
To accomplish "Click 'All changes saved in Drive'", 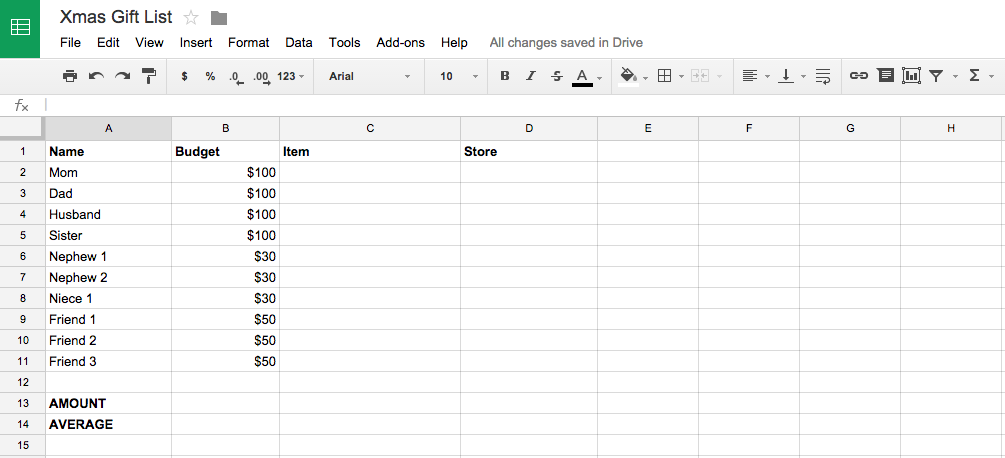I will click(565, 43).
